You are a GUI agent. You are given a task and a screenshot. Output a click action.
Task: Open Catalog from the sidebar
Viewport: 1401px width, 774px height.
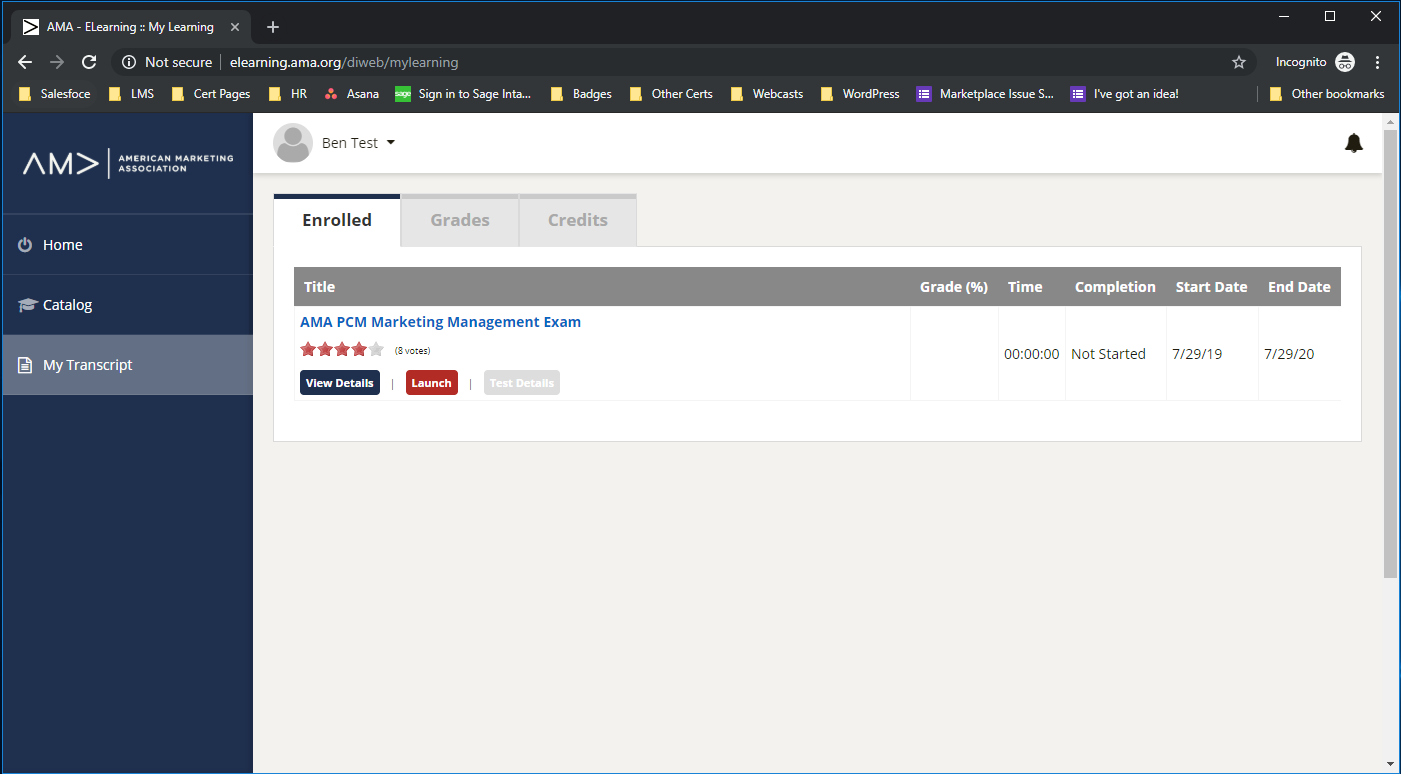(66, 304)
